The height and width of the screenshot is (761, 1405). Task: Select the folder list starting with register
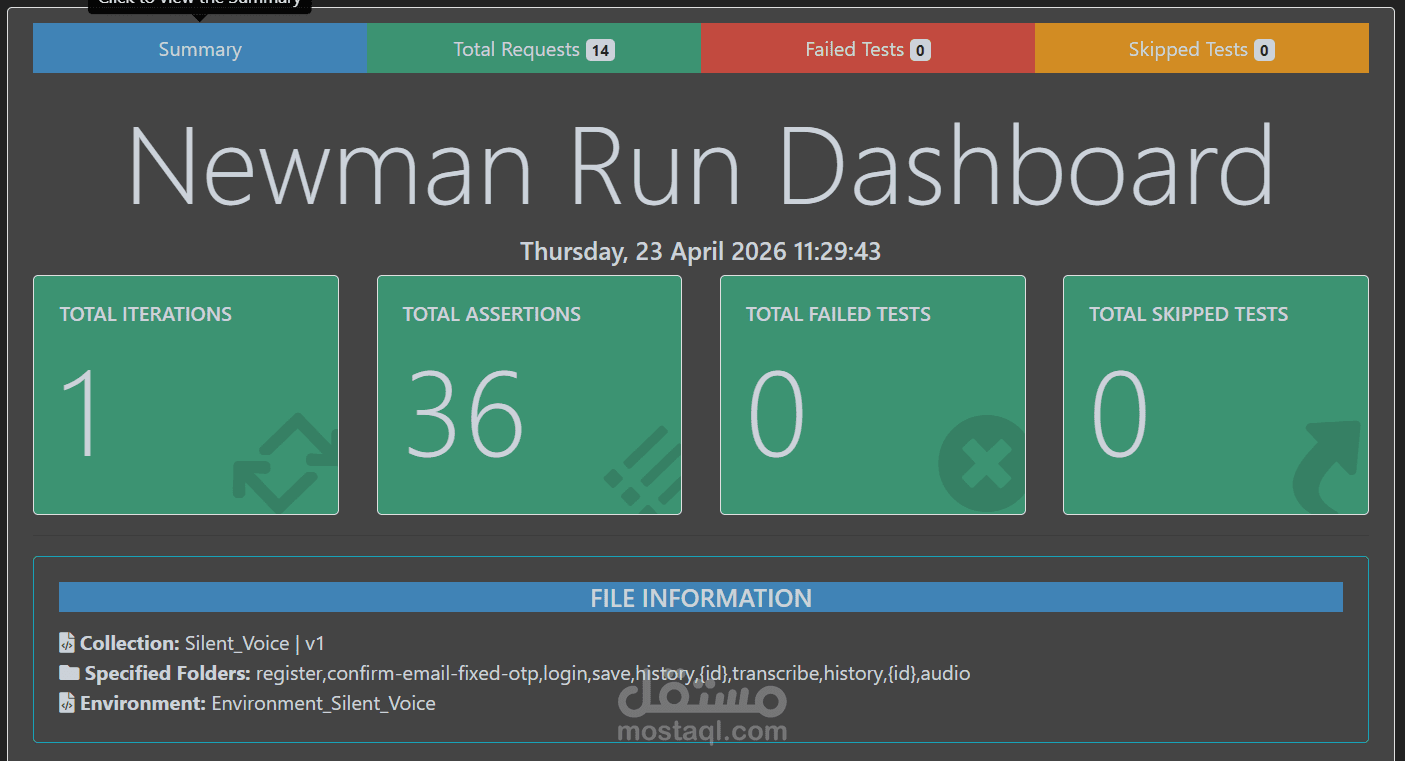(613, 673)
